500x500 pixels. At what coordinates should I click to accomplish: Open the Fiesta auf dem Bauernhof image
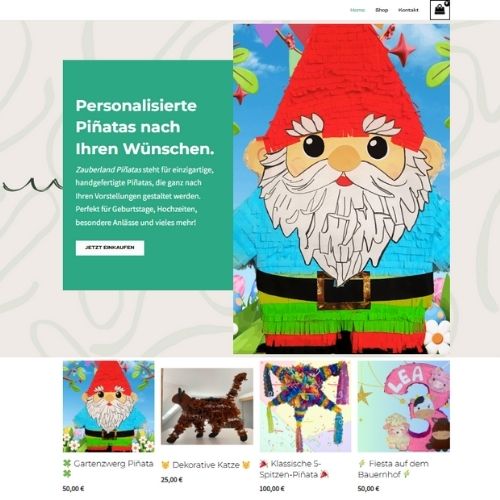(x=404, y=406)
